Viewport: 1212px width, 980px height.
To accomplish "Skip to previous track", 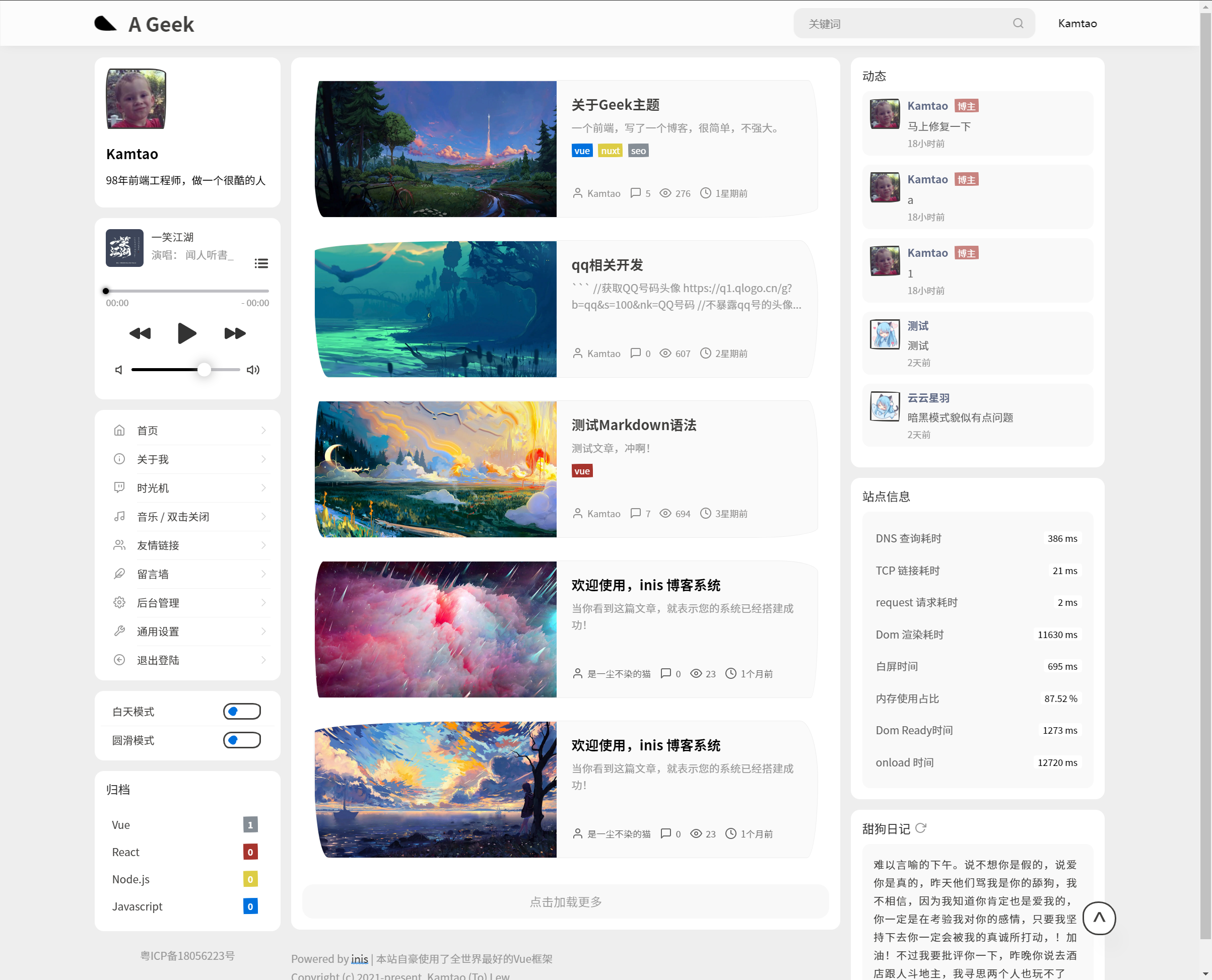I will tap(140, 333).
